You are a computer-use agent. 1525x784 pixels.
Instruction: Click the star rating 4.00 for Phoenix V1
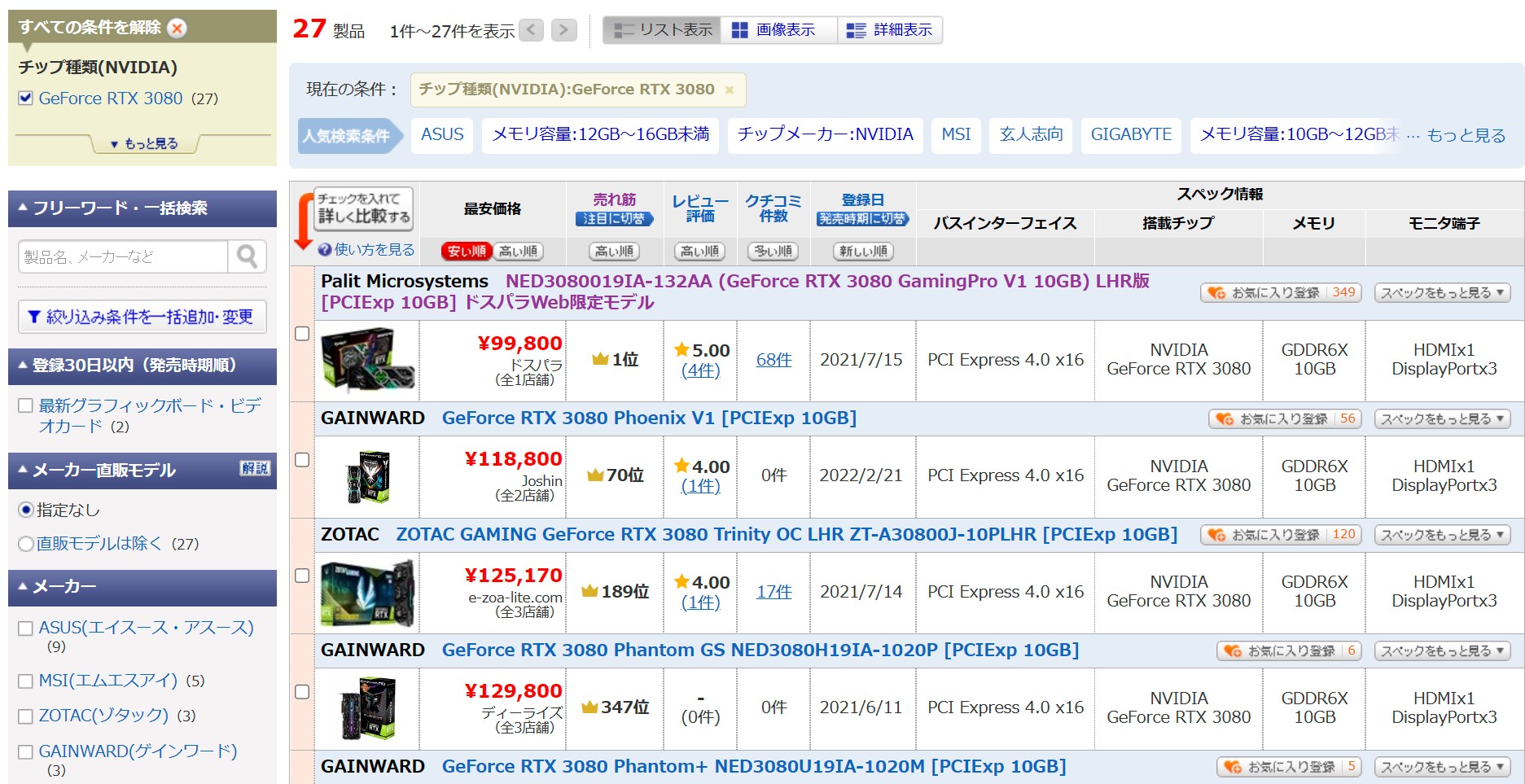[x=701, y=466]
